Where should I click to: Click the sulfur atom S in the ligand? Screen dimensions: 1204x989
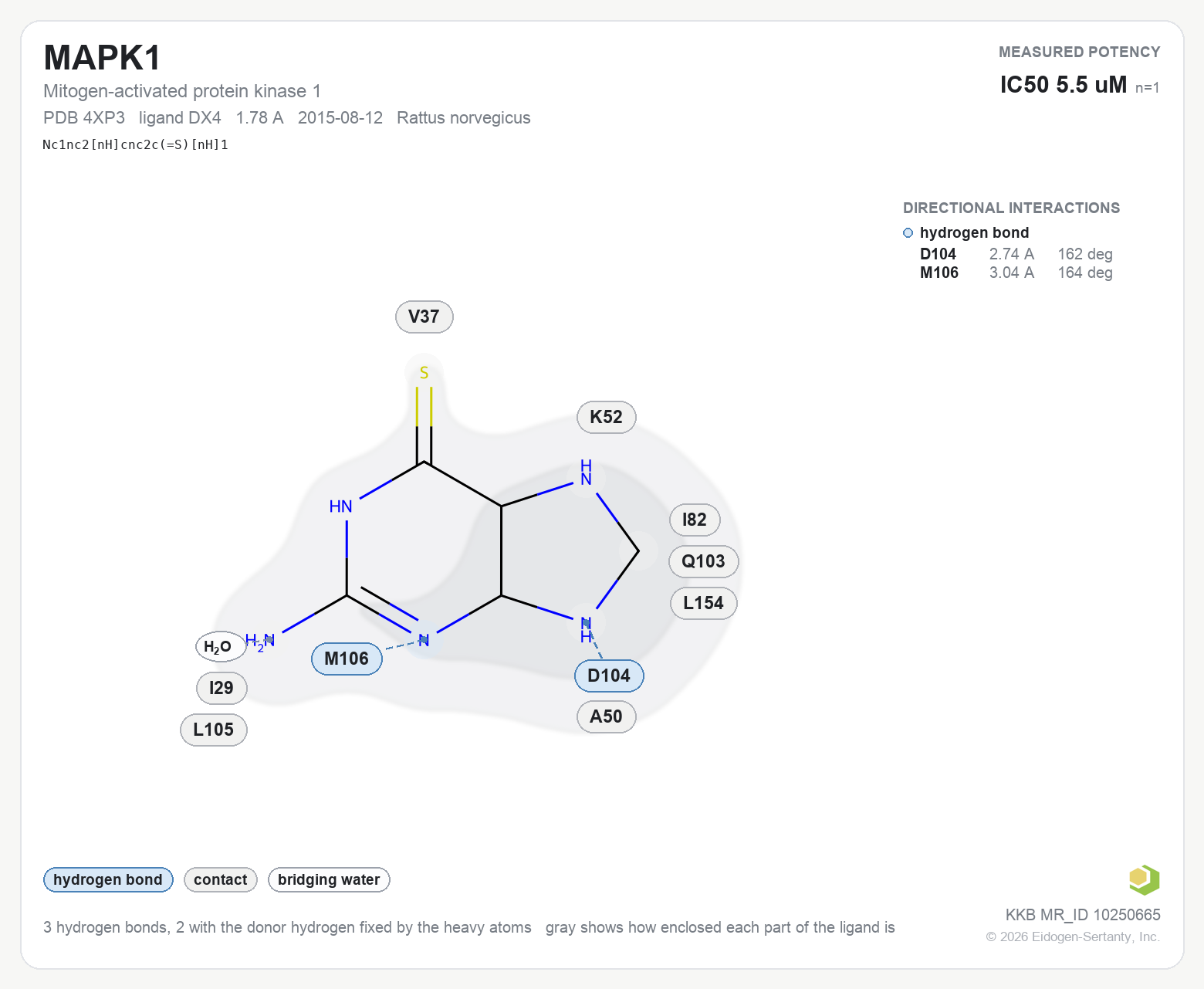pyautogui.click(x=424, y=373)
